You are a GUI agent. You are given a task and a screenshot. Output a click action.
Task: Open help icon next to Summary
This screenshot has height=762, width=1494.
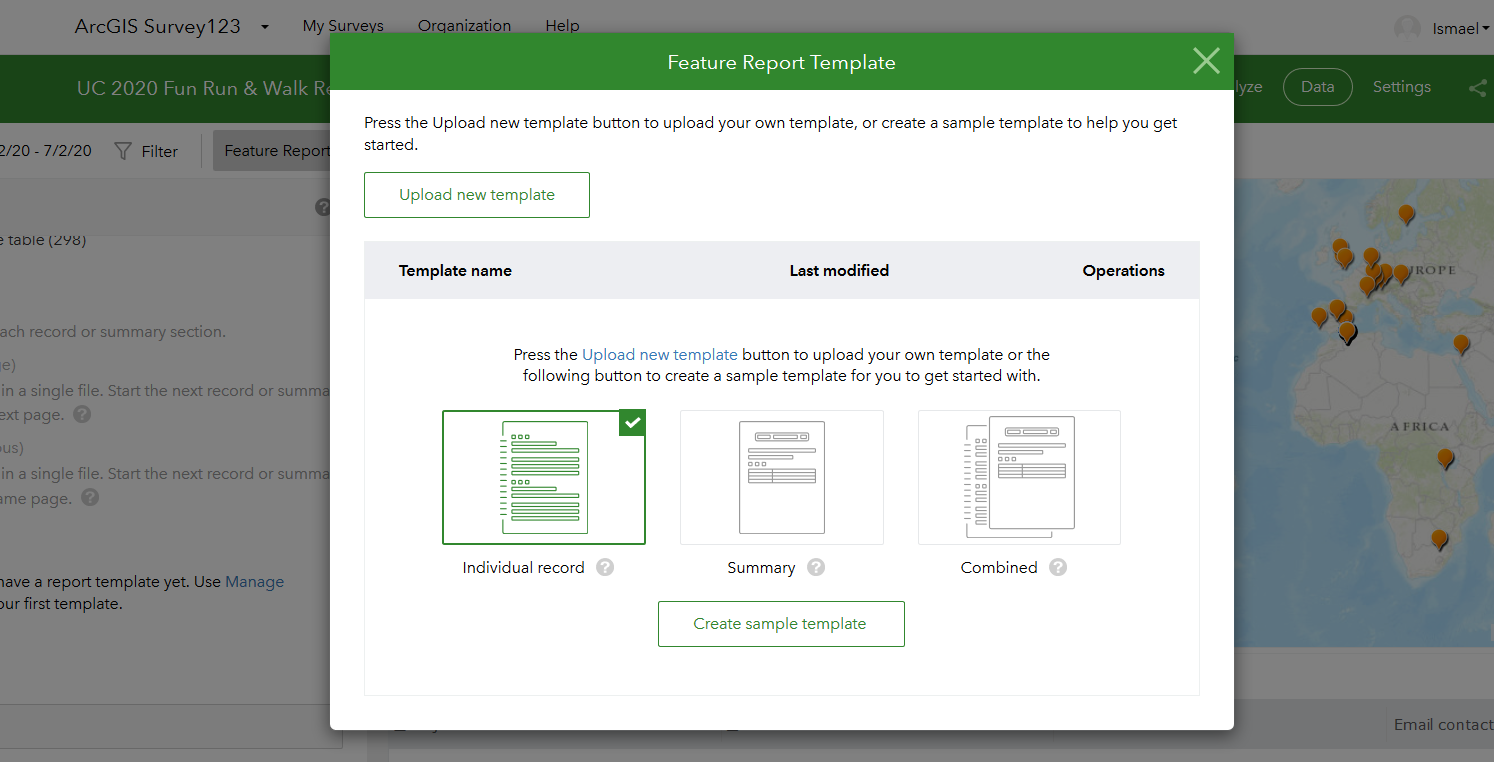[x=816, y=567]
